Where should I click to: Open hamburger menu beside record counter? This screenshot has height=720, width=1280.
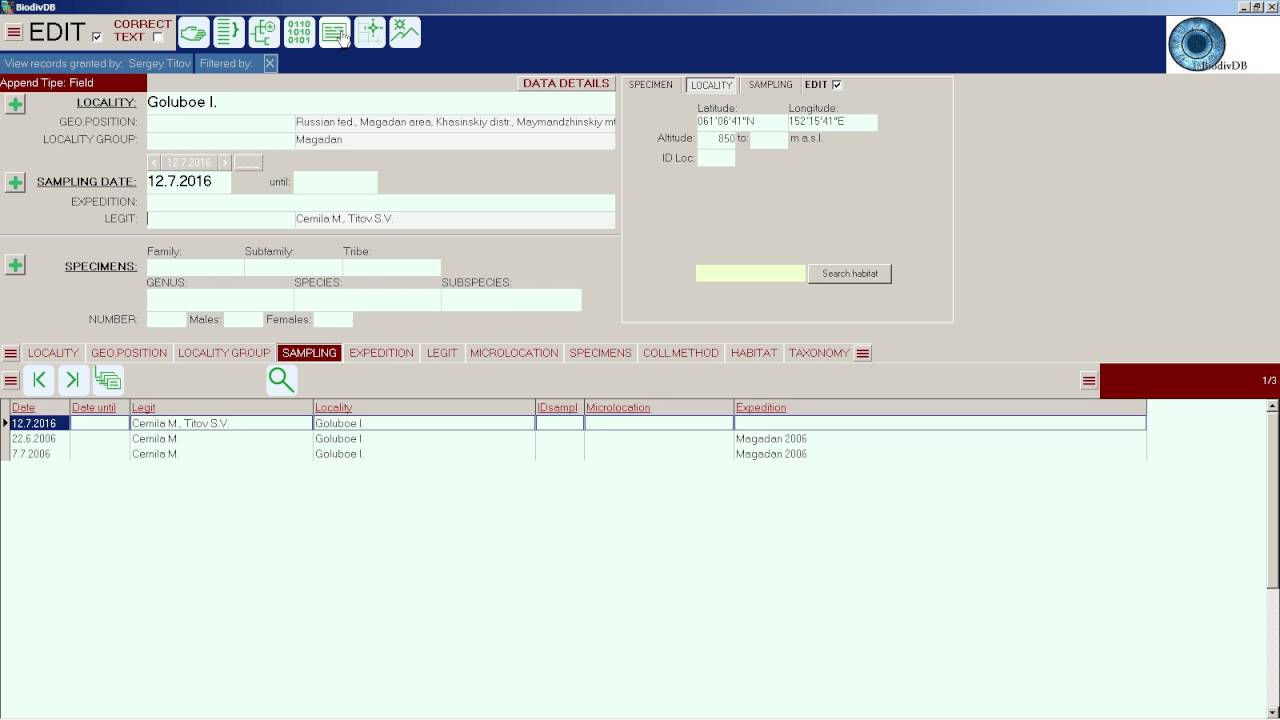(x=1089, y=381)
